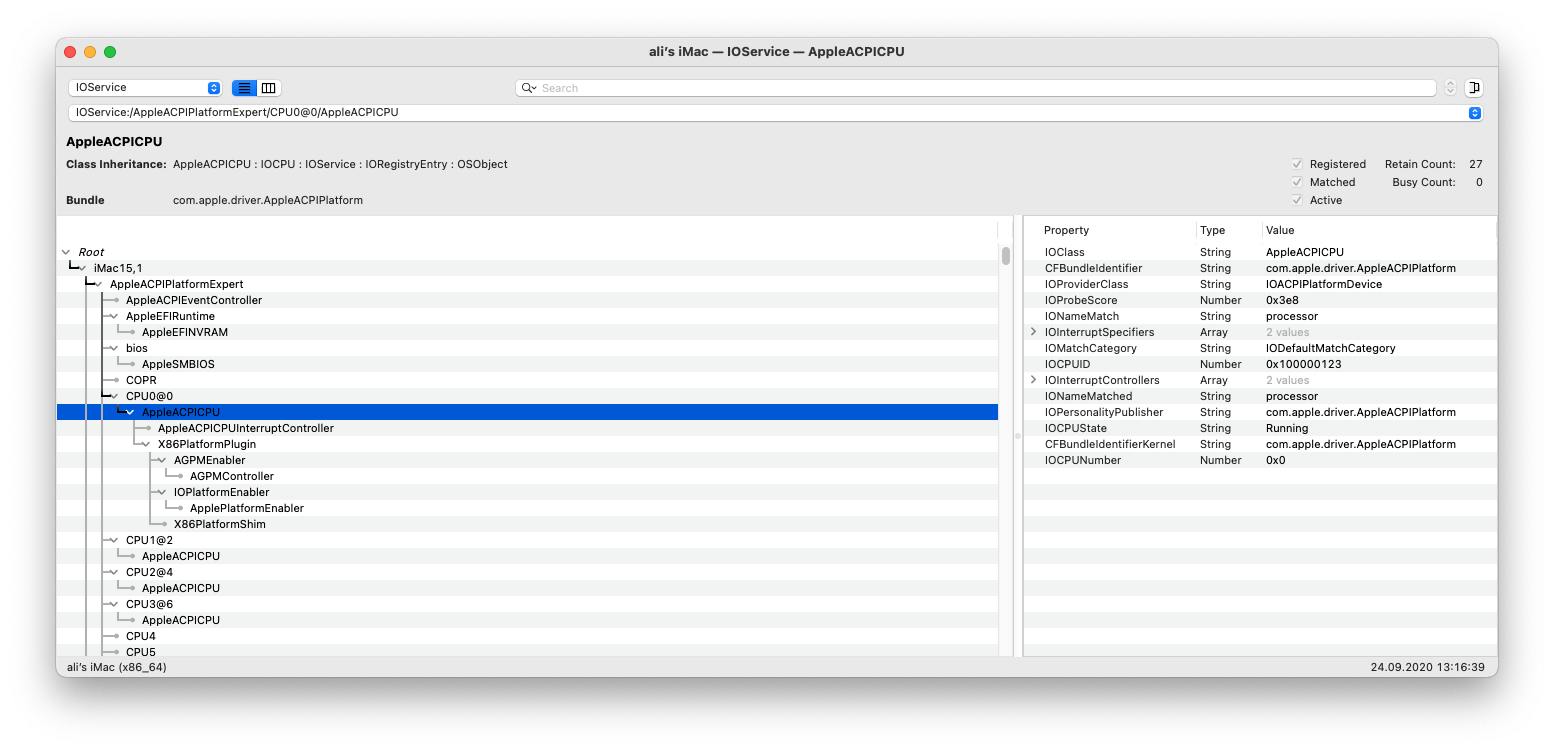Click the green fullscreen window button
This screenshot has width=1554, height=751.
tap(110, 52)
